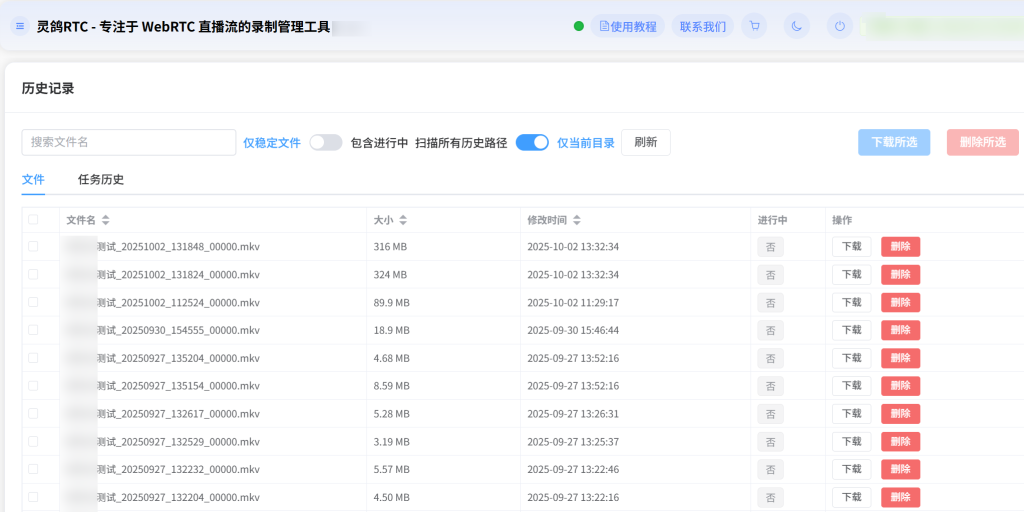Viewport: 1024px width, 512px height.
Task: Sort by 大小 column sort icon
Action: point(403,220)
